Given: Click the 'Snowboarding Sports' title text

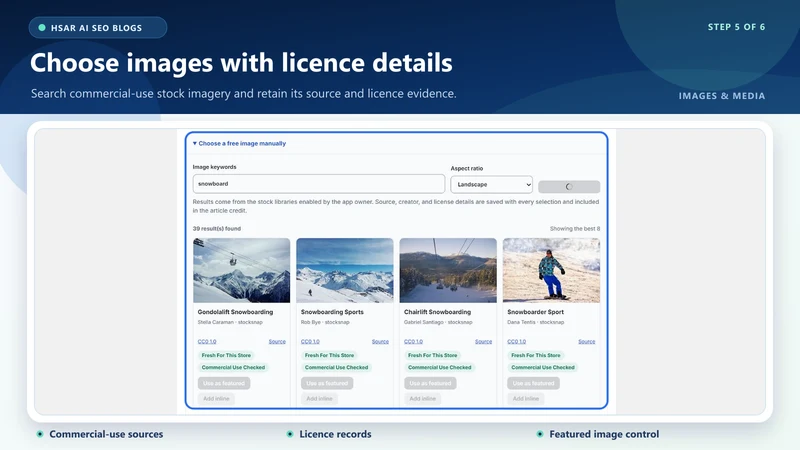Looking at the screenshot, I should [332, 312].
